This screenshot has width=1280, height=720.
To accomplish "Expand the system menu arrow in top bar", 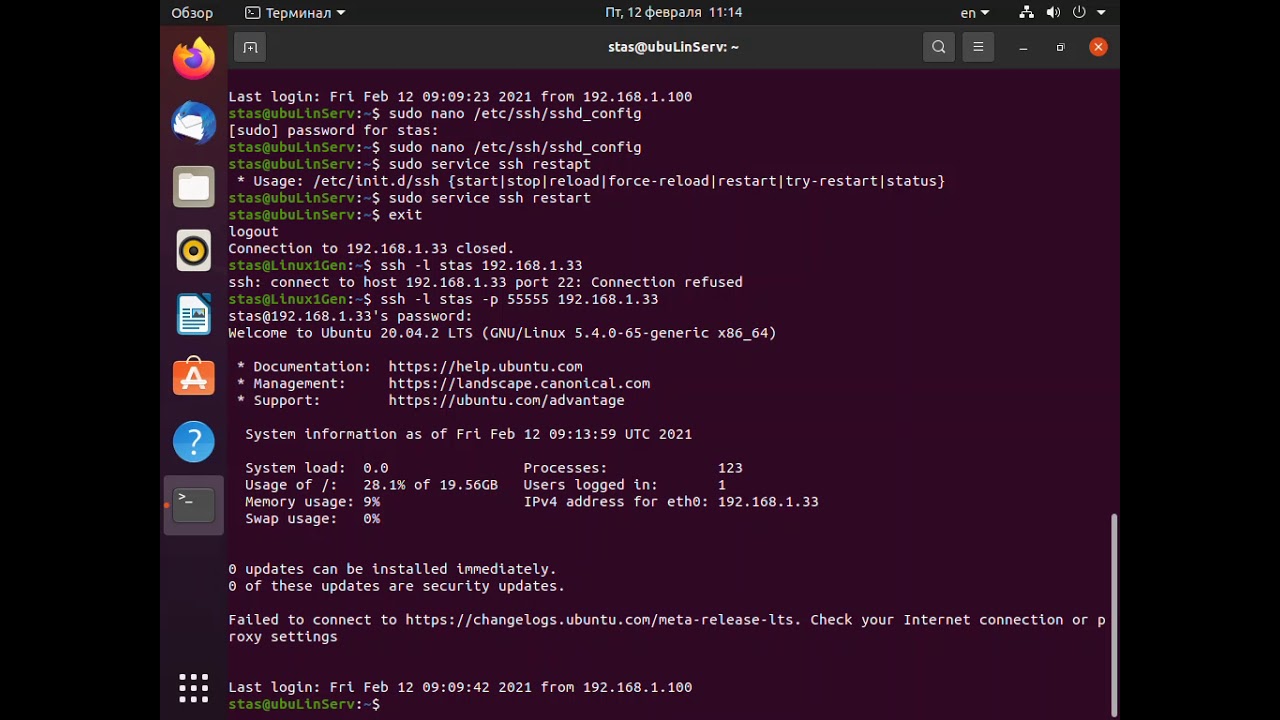I will [1101, 13].
